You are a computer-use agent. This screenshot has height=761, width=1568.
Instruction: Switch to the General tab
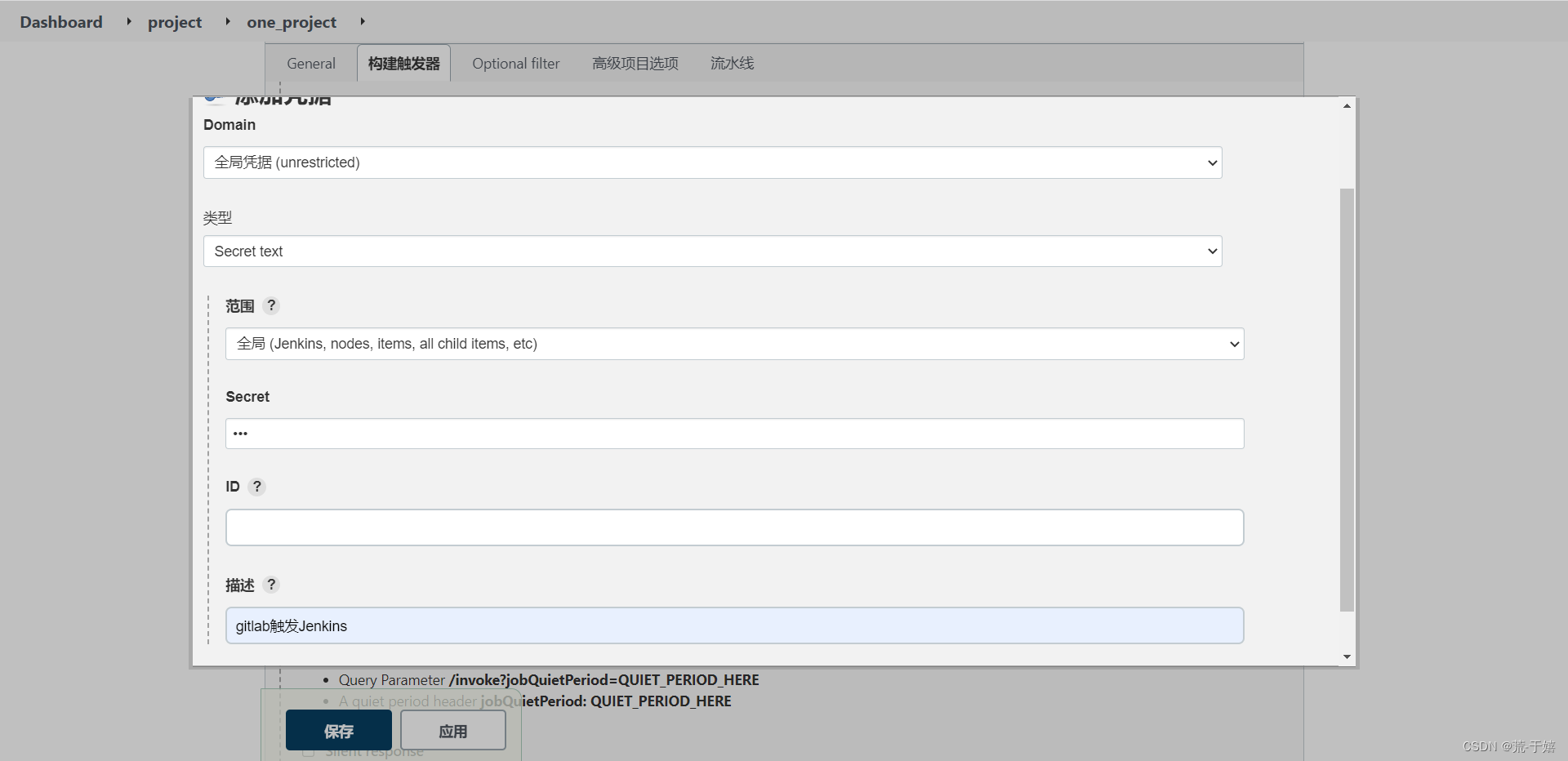point(311,64)
